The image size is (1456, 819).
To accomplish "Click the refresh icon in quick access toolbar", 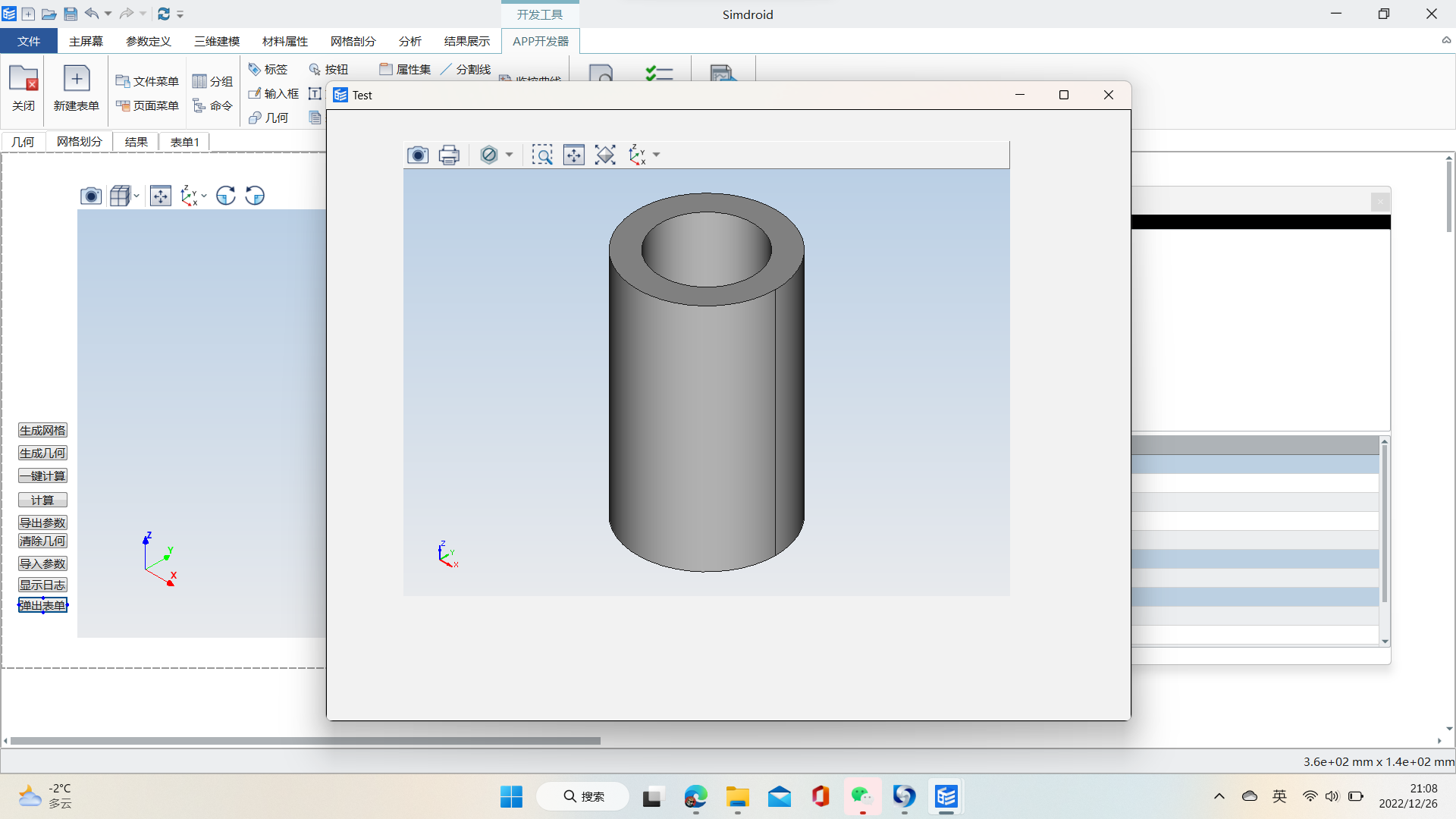I will [164, 14].
